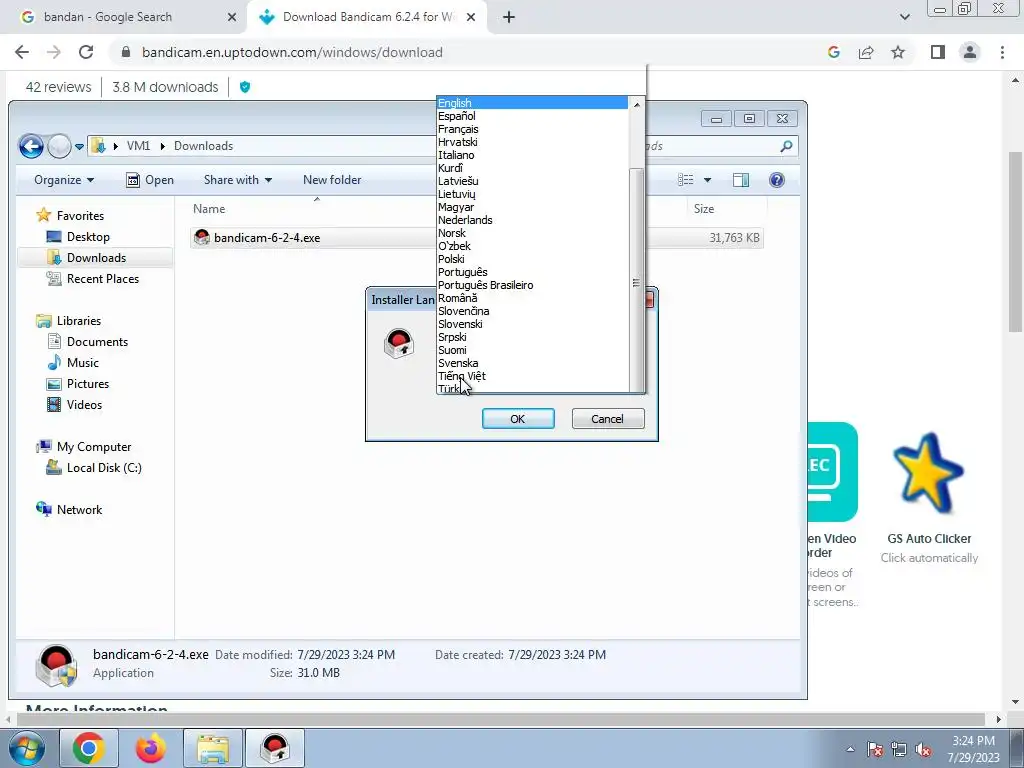Click the Chrome back arrow
The image size is (1024, 768).
point(22,52)
